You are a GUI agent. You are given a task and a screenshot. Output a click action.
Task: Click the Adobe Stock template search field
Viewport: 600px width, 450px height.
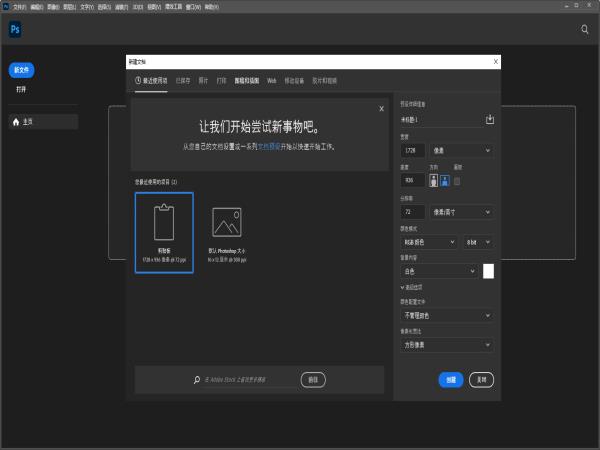point(250,380)
